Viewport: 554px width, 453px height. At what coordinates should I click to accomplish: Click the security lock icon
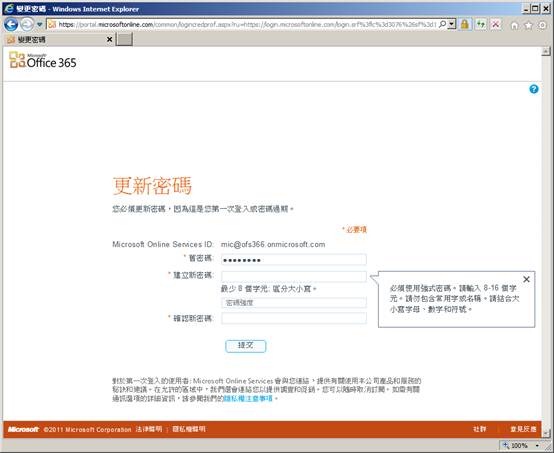(x=465, y=24)
